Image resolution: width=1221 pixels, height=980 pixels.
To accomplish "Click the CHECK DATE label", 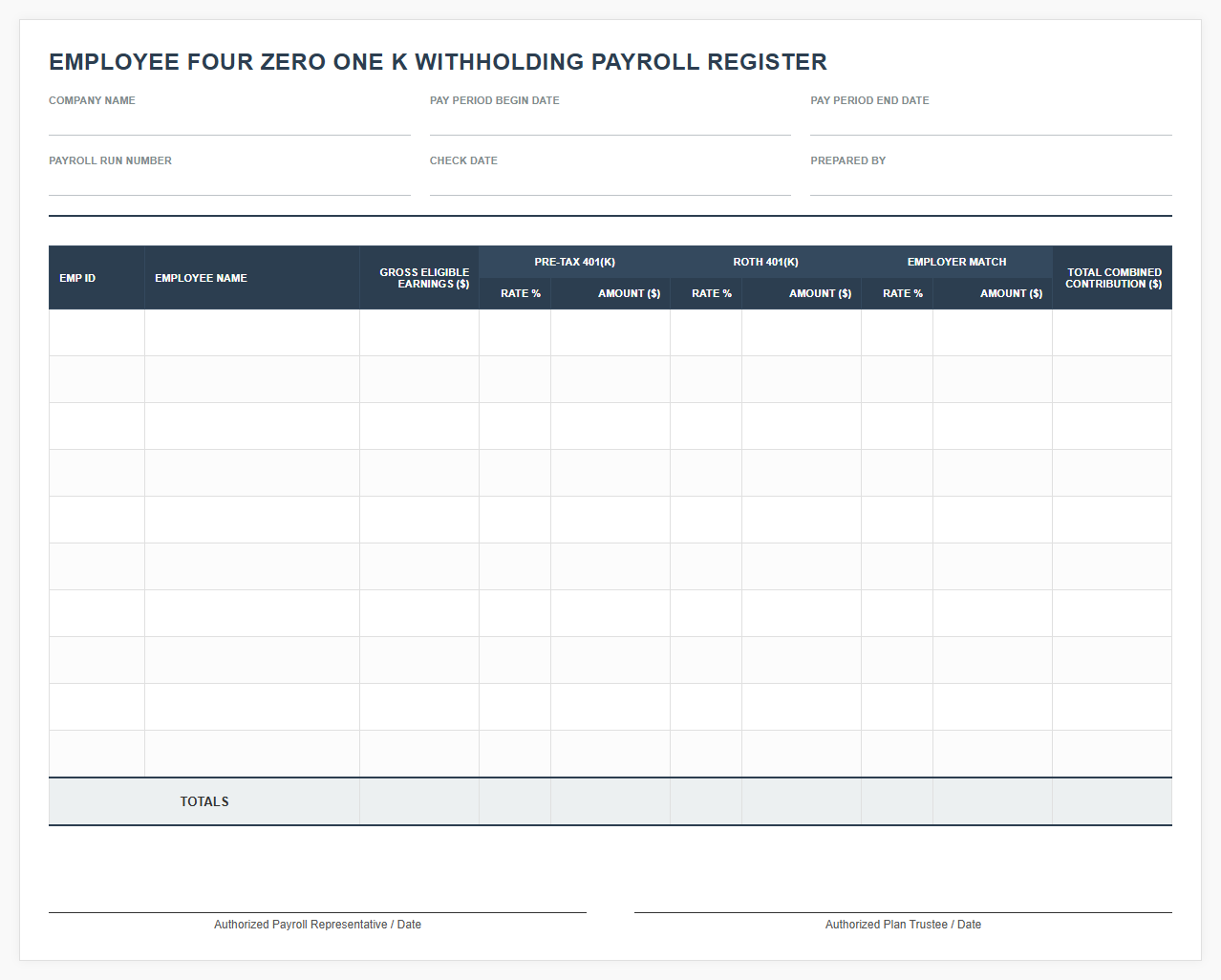I will click(463, 160).
